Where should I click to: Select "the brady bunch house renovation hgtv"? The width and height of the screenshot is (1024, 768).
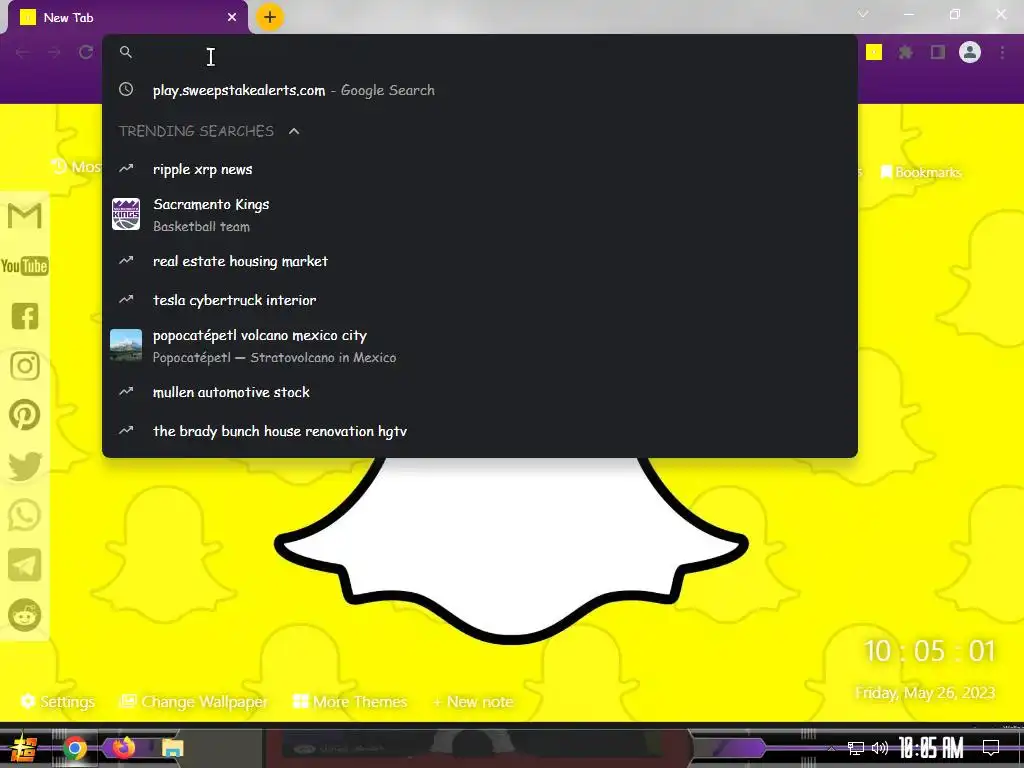point(479,431)
